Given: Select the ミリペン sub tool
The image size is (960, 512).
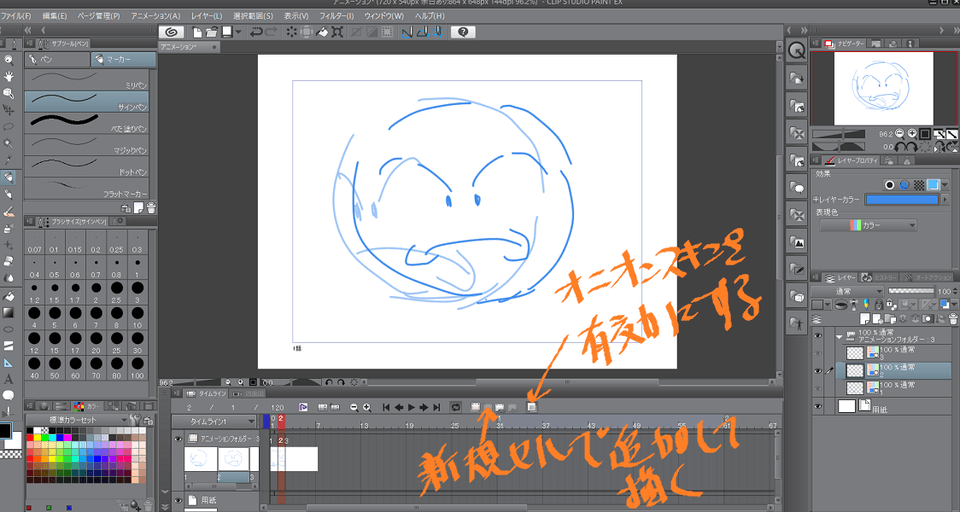Looking at the screenshot, I should point(88,79).
